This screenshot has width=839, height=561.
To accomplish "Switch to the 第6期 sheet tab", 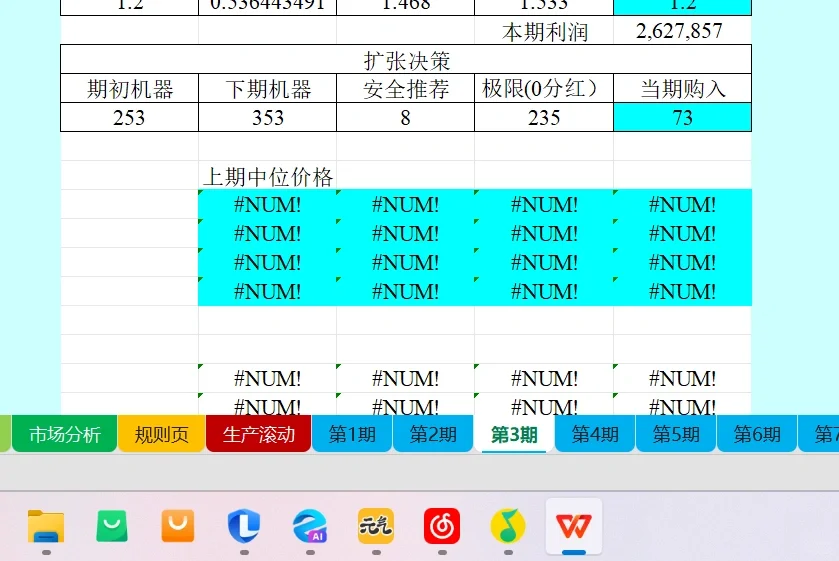I will [757, 434].
